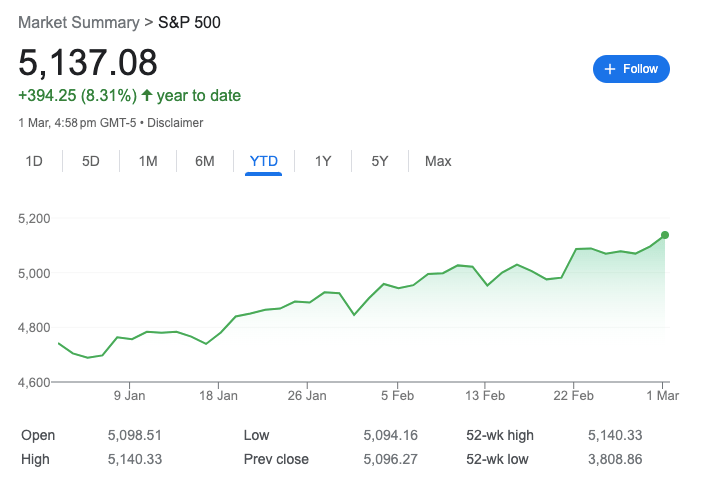Screen dimensions: 705x479
Task: Click the plus icon on Follow
Action: 610,69
